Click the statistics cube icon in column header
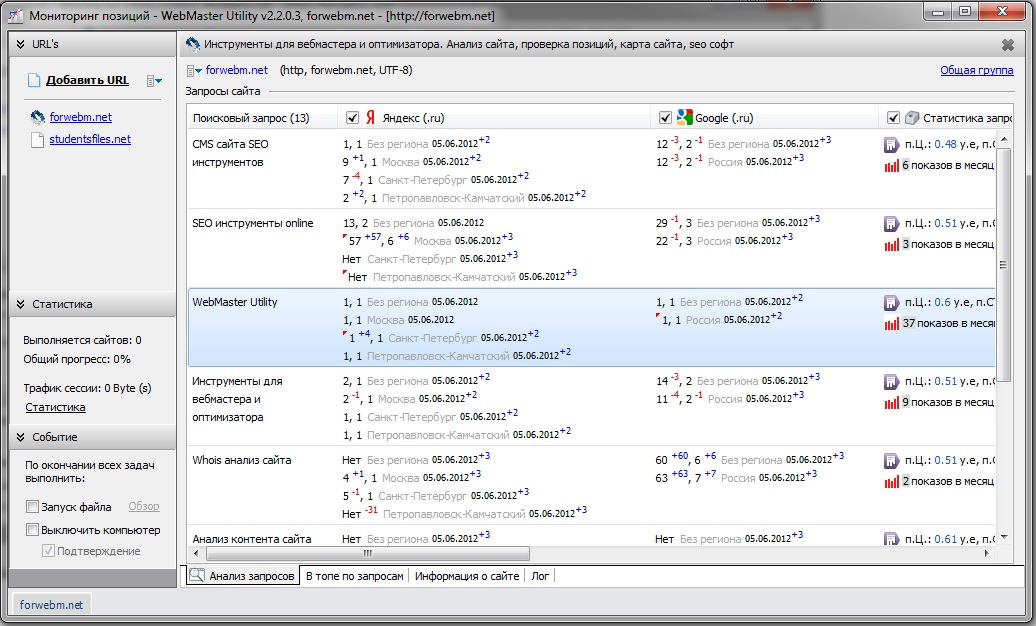 click(x=911, y=118)
